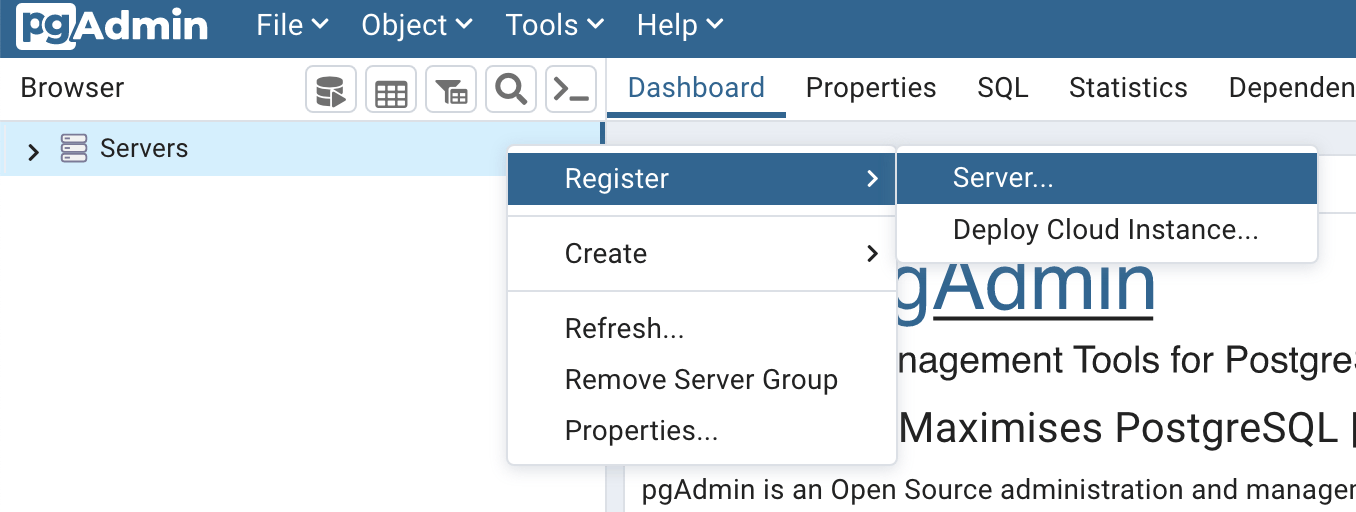
Task: Click Refresh... in the context menu
Action: coord(702,329)
